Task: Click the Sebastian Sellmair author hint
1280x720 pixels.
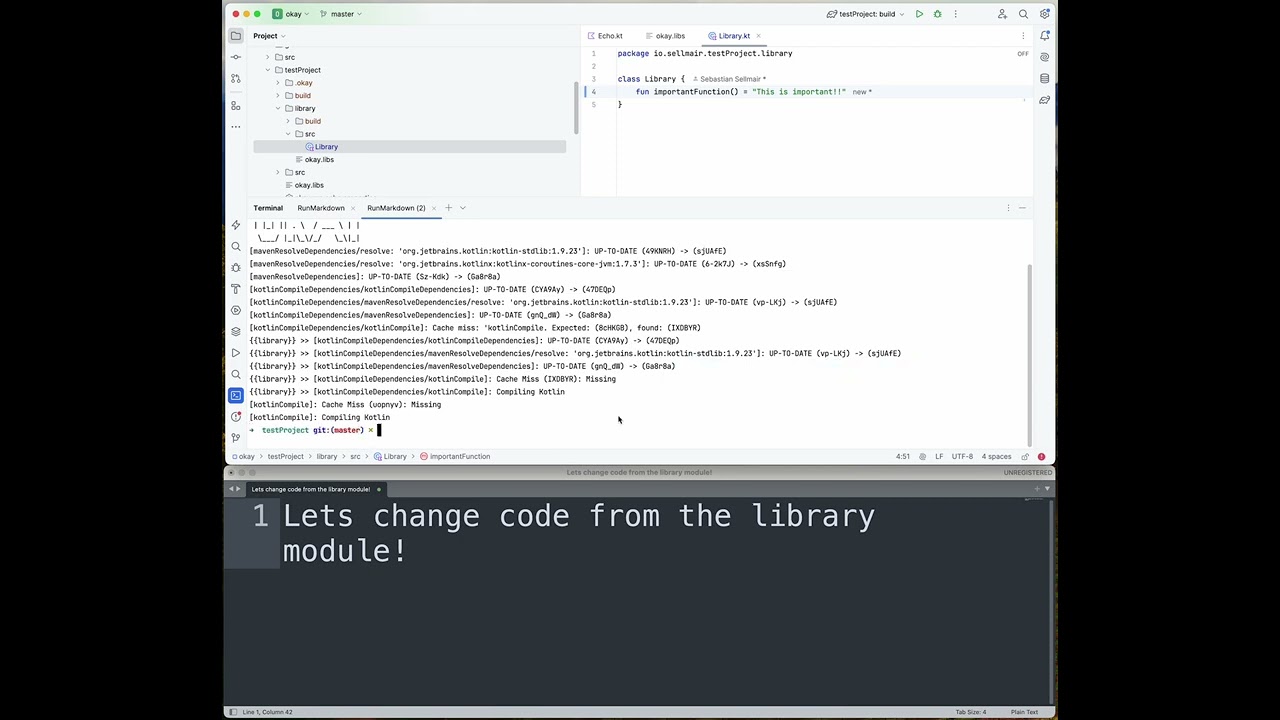Action: pos(729,79)
